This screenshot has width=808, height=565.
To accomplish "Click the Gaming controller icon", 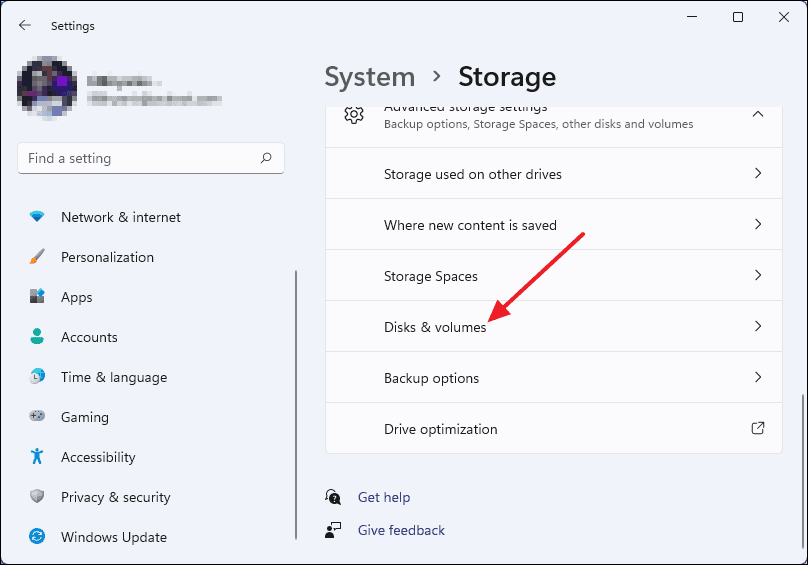I will [37, 417].
